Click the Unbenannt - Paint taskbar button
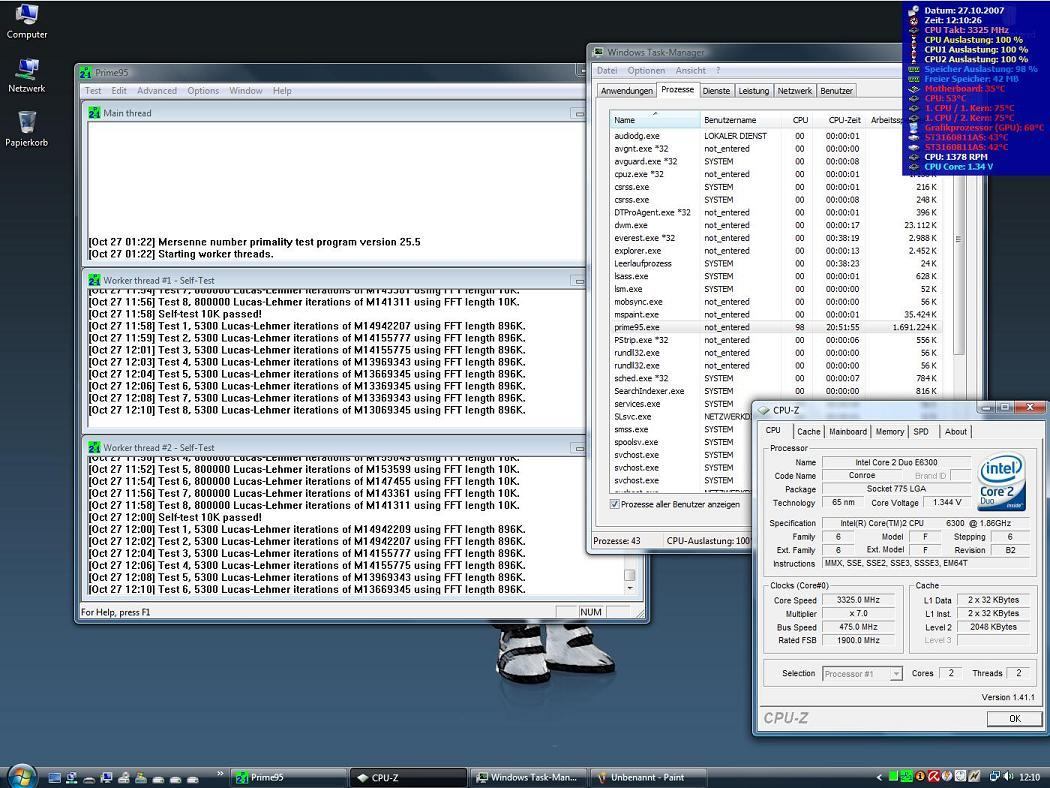 [647, 777]
